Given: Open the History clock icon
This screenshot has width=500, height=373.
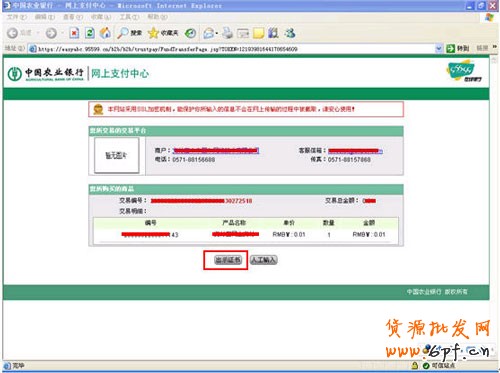Looking at the screenshot, I should pyautogui.click(x=191, y=33).
